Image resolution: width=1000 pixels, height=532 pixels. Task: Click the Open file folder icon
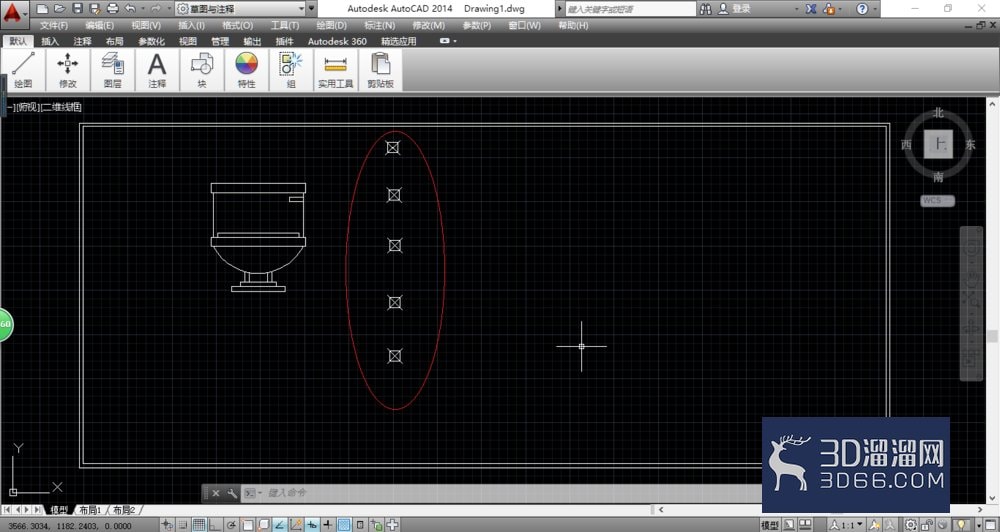coord(59,9)
